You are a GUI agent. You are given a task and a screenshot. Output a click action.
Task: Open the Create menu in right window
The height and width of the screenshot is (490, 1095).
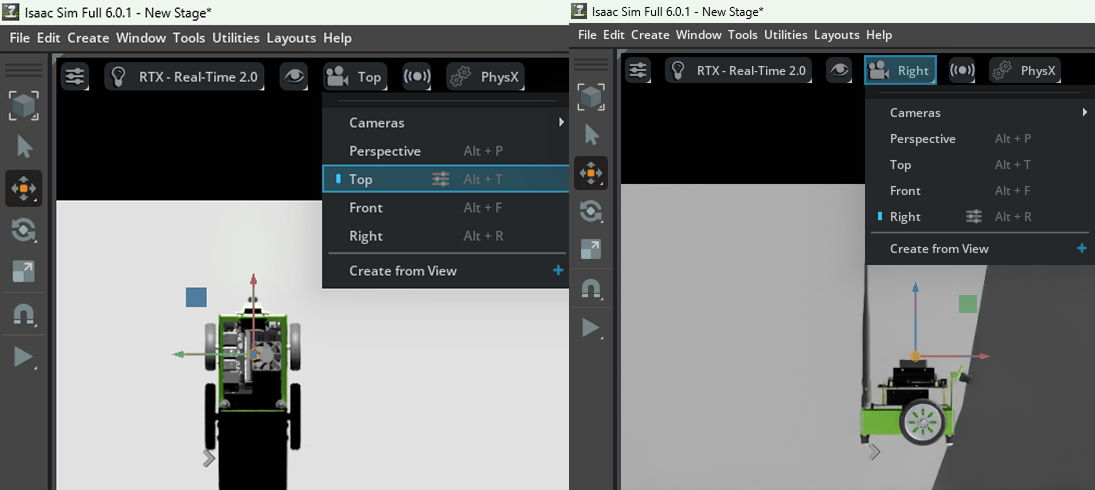(651, 35)
